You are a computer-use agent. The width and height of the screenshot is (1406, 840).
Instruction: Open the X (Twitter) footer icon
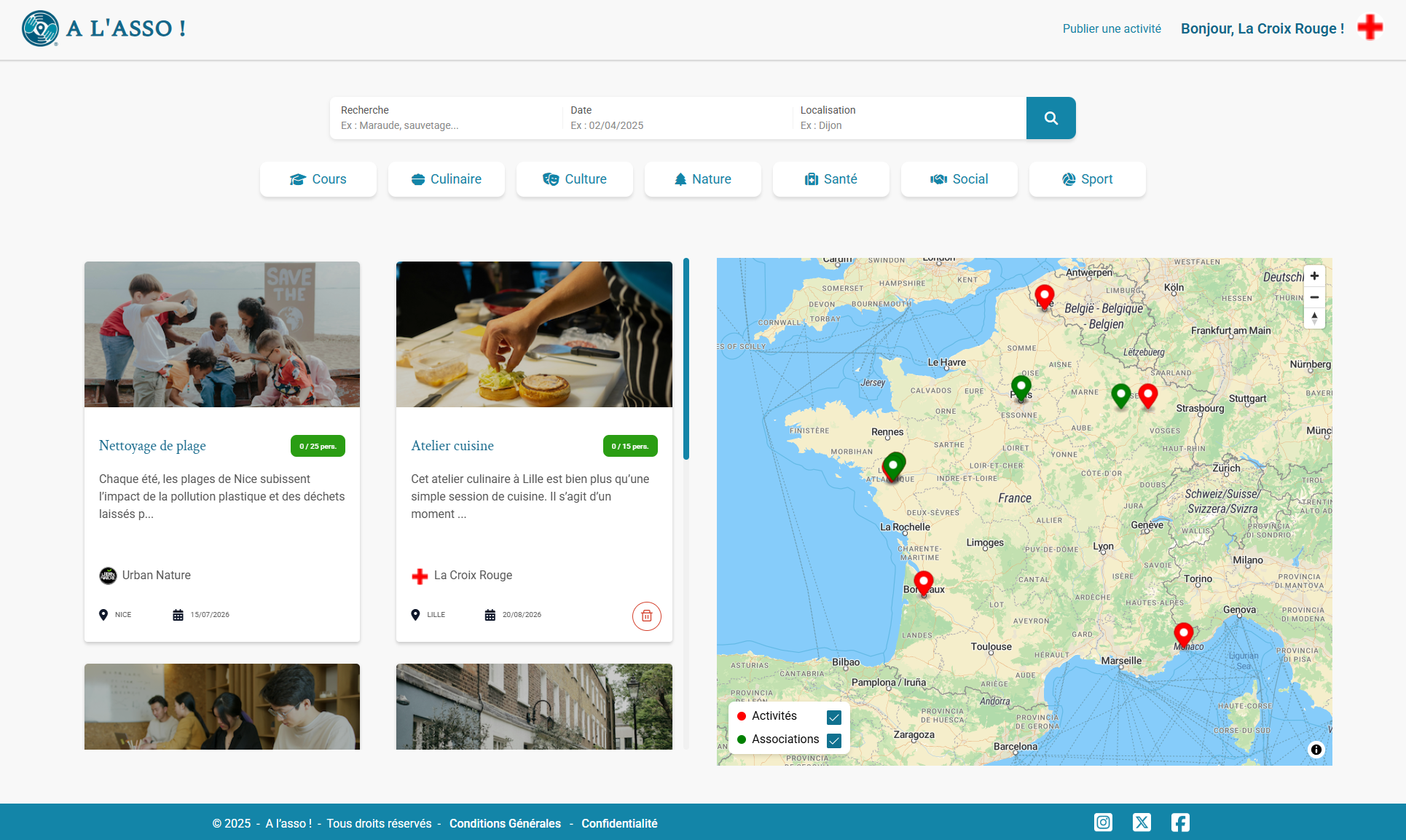coord(1142,823)
